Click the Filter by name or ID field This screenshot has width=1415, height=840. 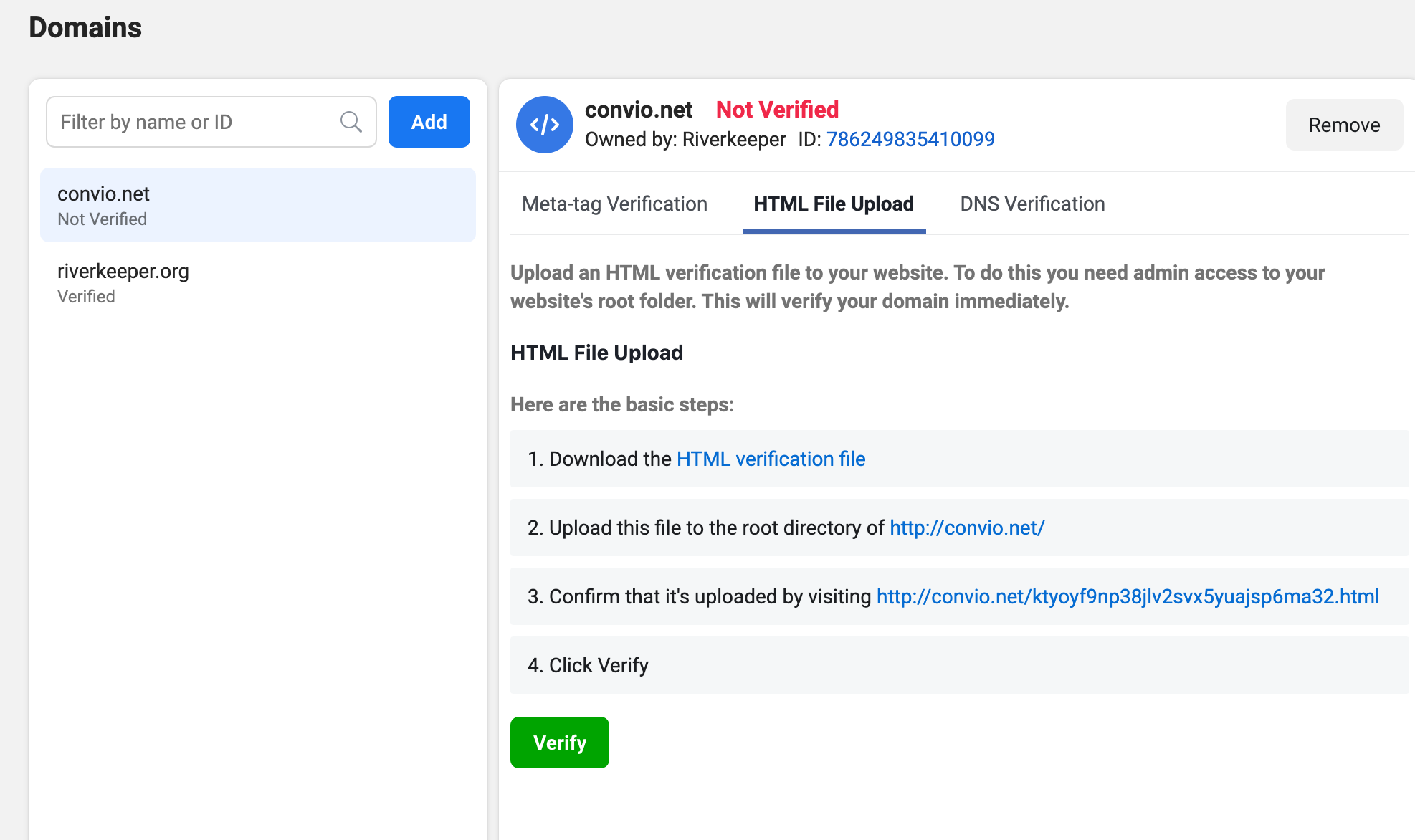[x=211, y=122]
